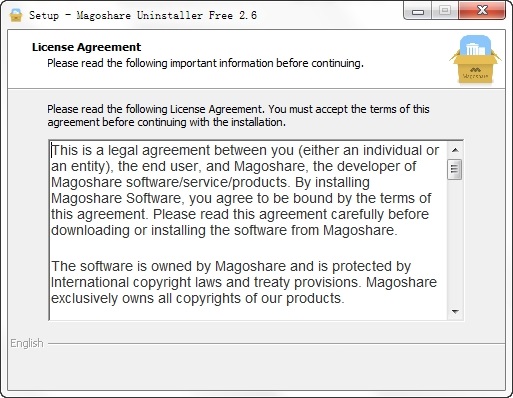This screenshot has height=398, width=513.
Task: Click the license scrollbar thumb
Action: 455,169
